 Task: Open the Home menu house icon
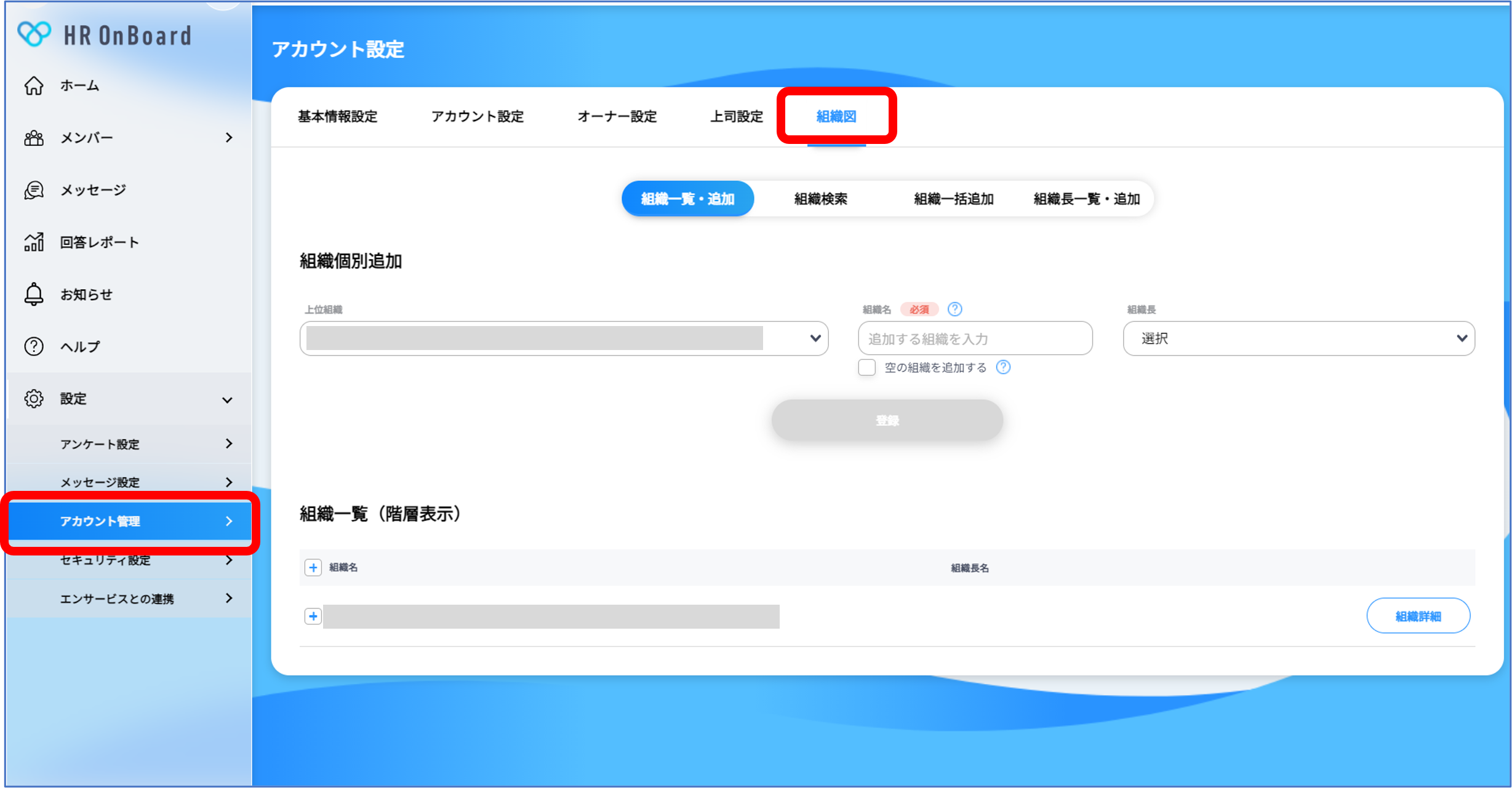pos(34,86)
